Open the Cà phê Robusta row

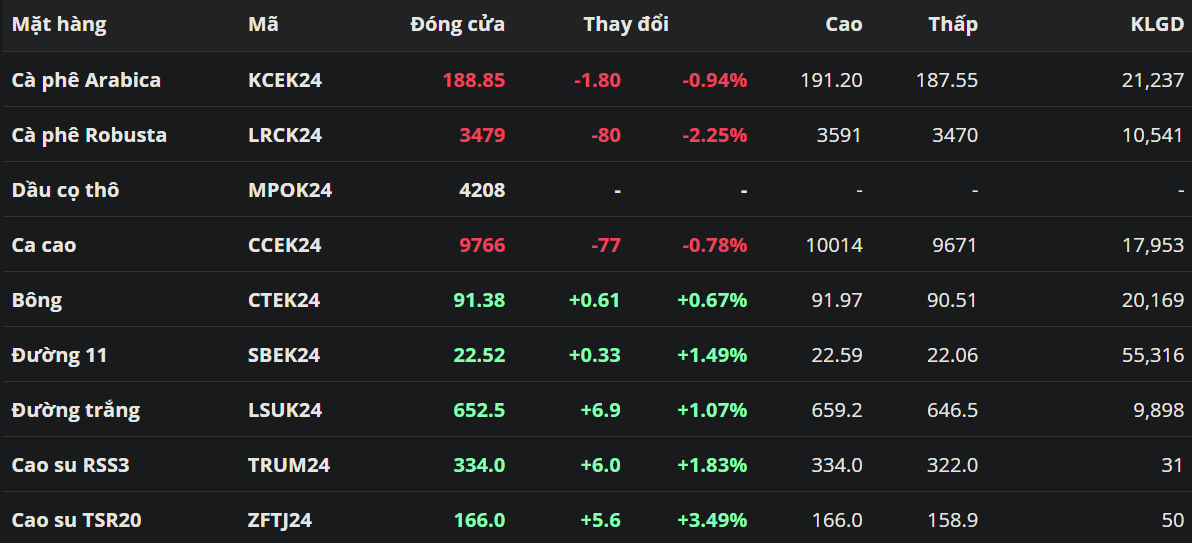(x=89, y=135)
